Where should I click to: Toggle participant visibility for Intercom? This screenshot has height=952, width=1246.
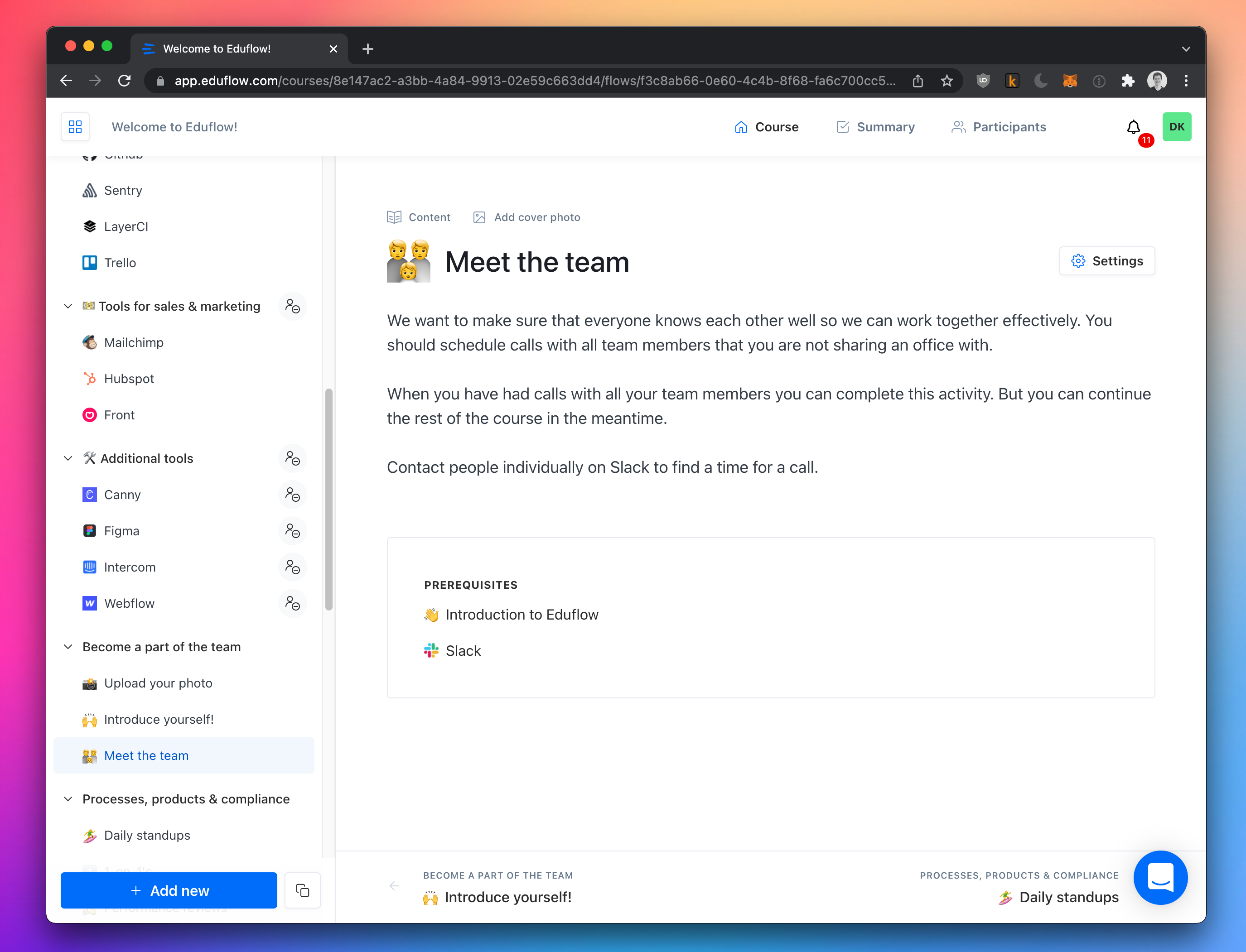(293, 567)
